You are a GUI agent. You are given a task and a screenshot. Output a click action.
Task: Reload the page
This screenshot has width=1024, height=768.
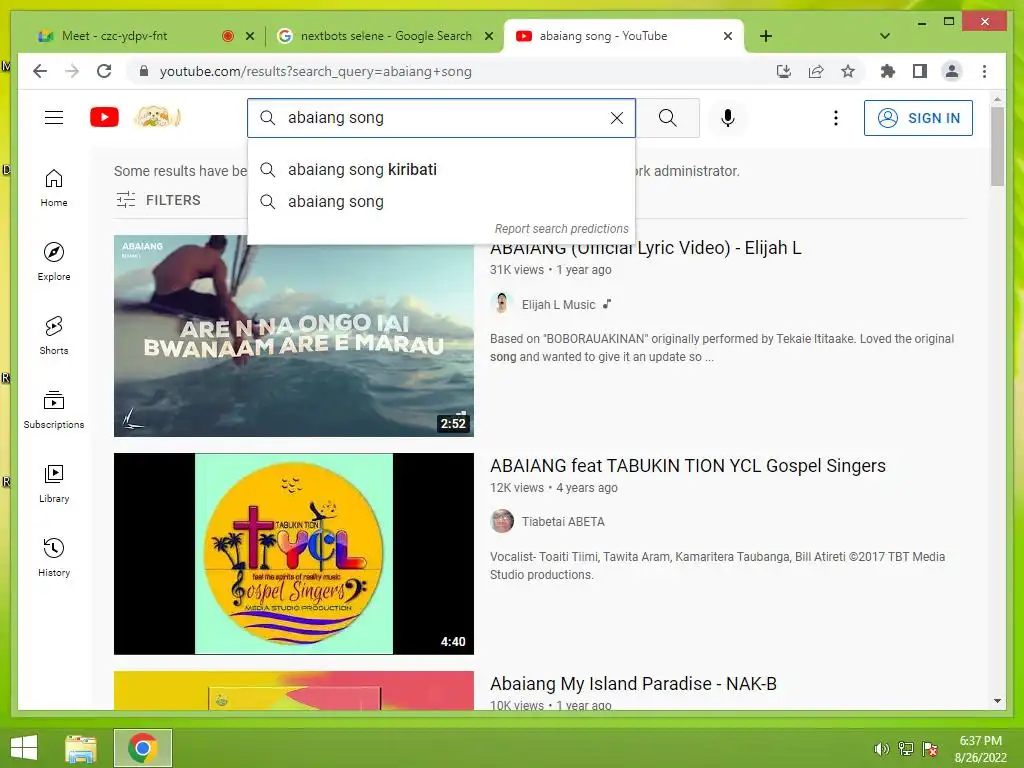[104, 71]
